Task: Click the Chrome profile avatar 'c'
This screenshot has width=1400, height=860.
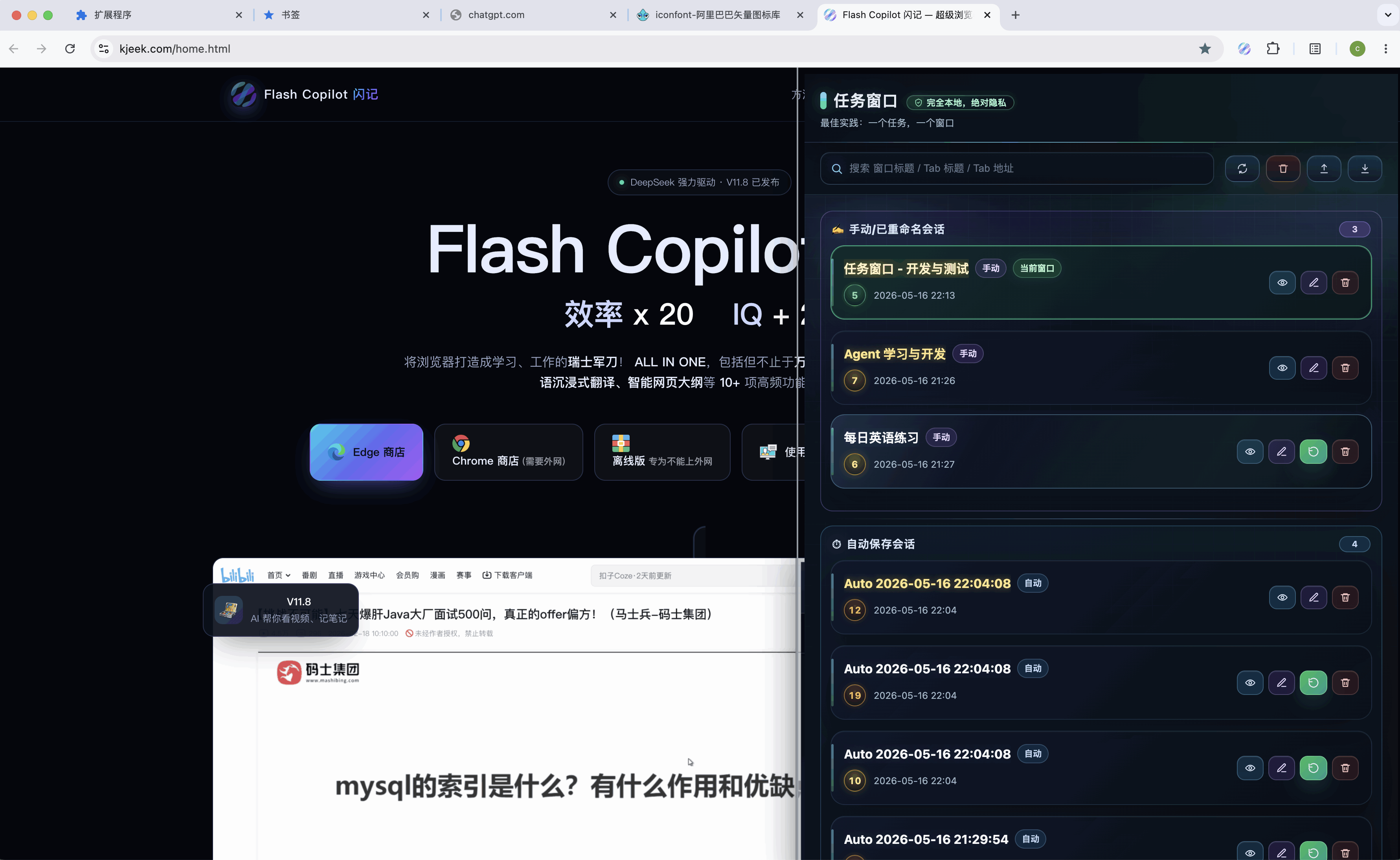Action: coord(1357,49)
